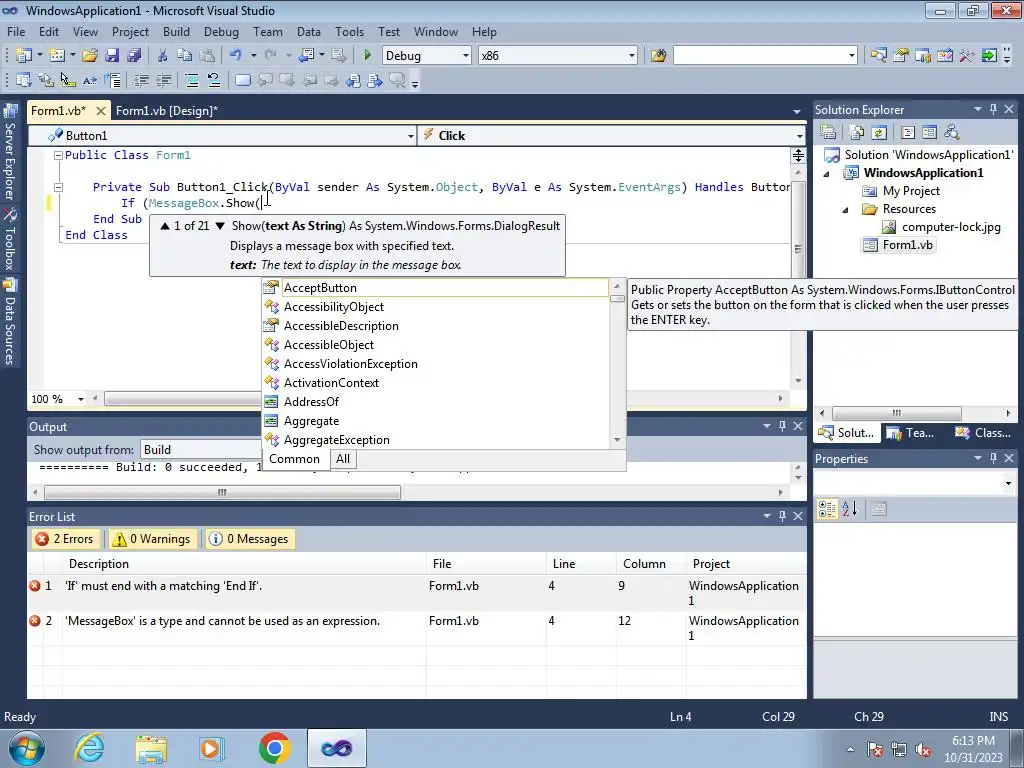Collapse the Public Class Form1 code region
Viewport: 1024px width, 768px height.
(x=58, y=155)
